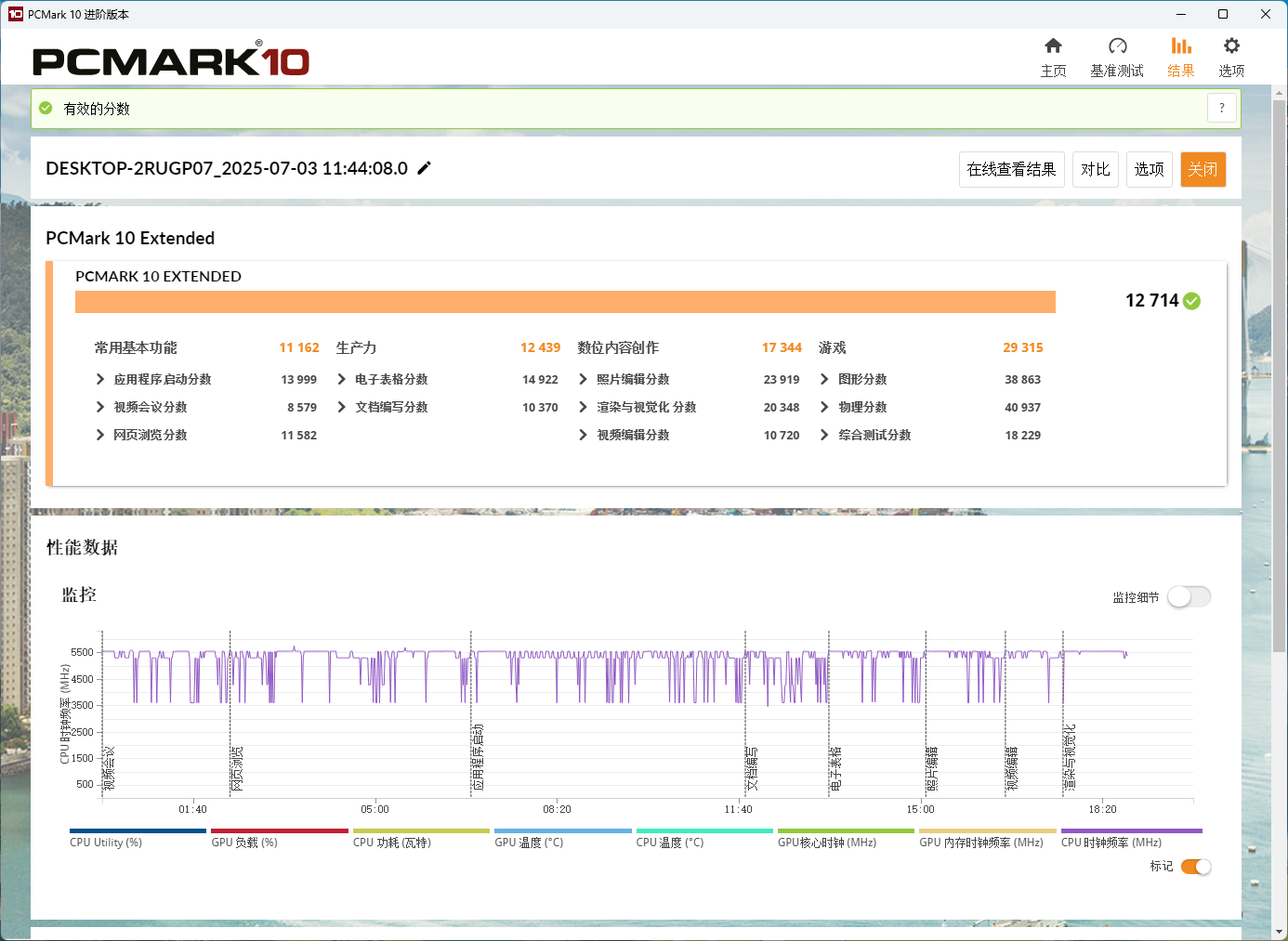Screen dimensions: 1288x941
Task: Go to the 主页 home icon
Action: click(1053, 46)
